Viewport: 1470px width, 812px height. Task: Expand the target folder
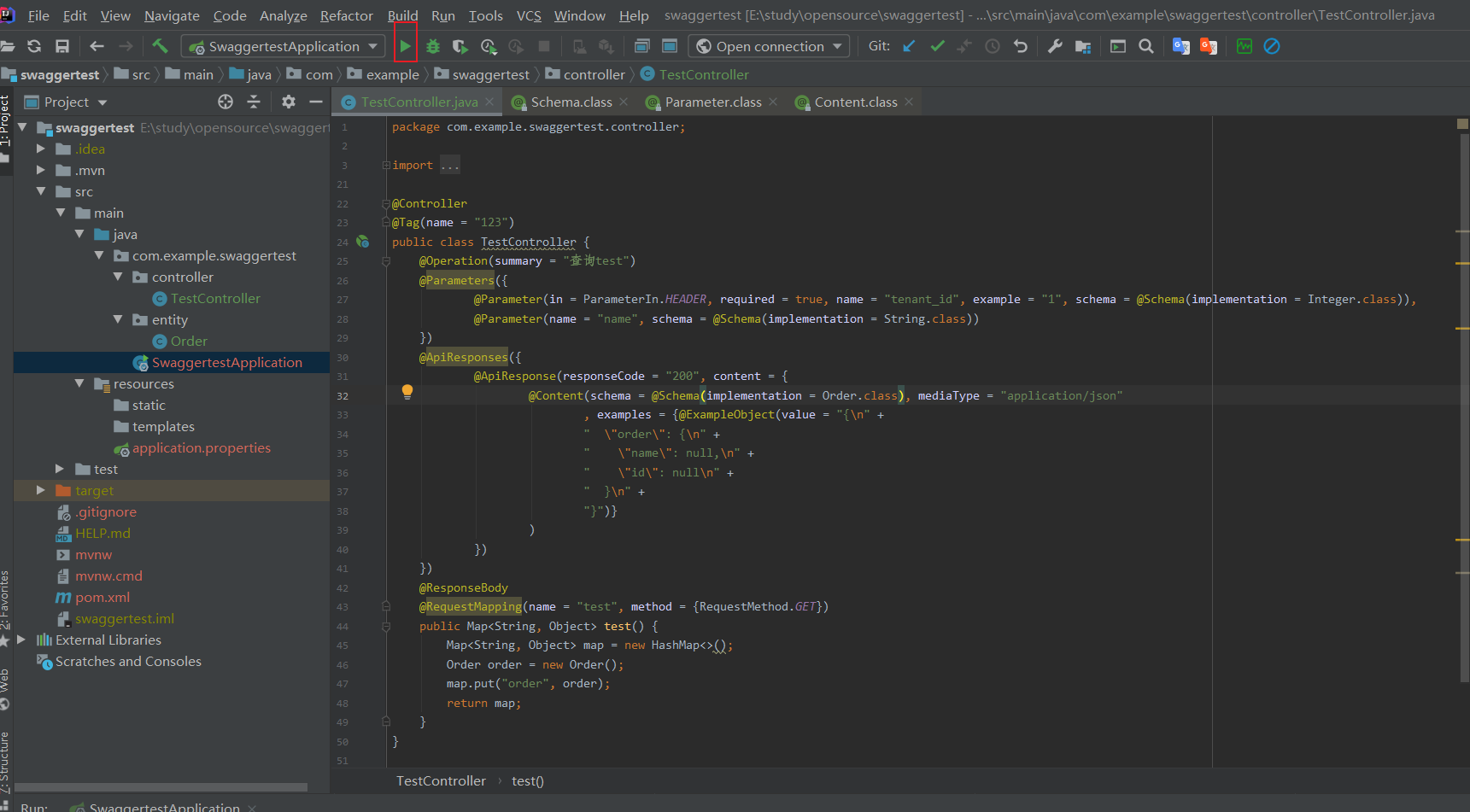click(x=40, y=490)
